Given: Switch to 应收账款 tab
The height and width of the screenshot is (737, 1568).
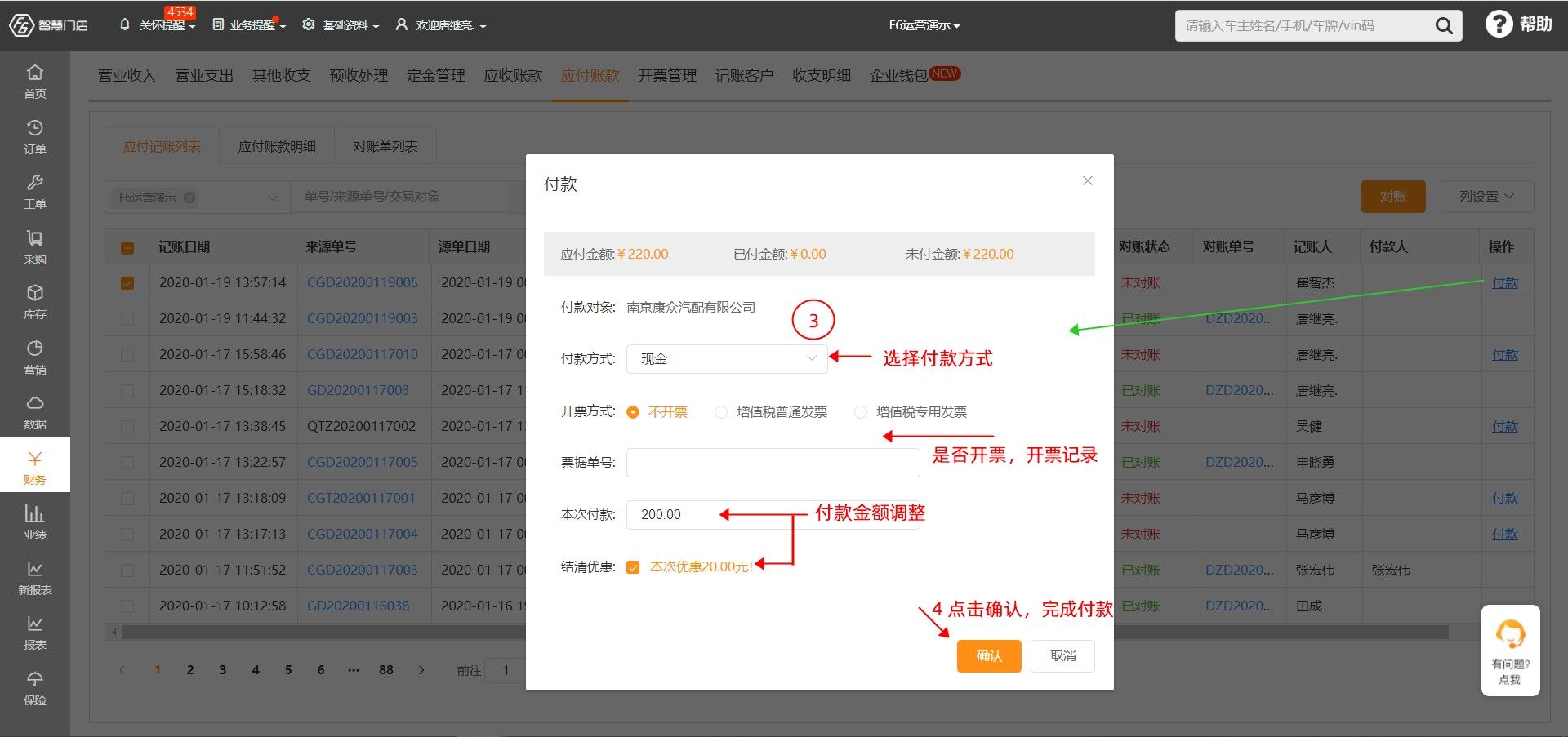Looking at the screenshot, I should tap(513, 76).
